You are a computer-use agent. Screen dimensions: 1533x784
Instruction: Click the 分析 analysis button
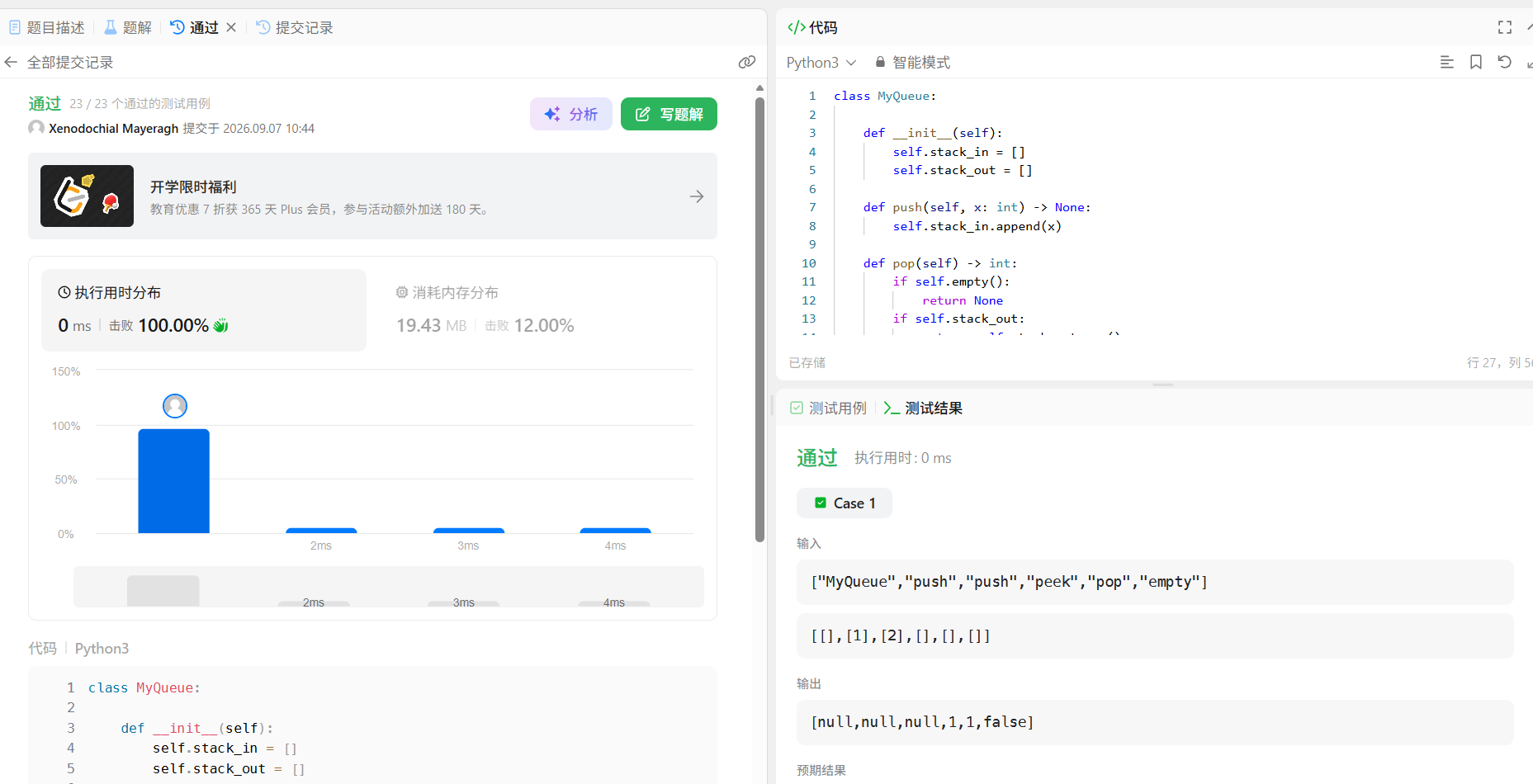[x=571, y=114]
